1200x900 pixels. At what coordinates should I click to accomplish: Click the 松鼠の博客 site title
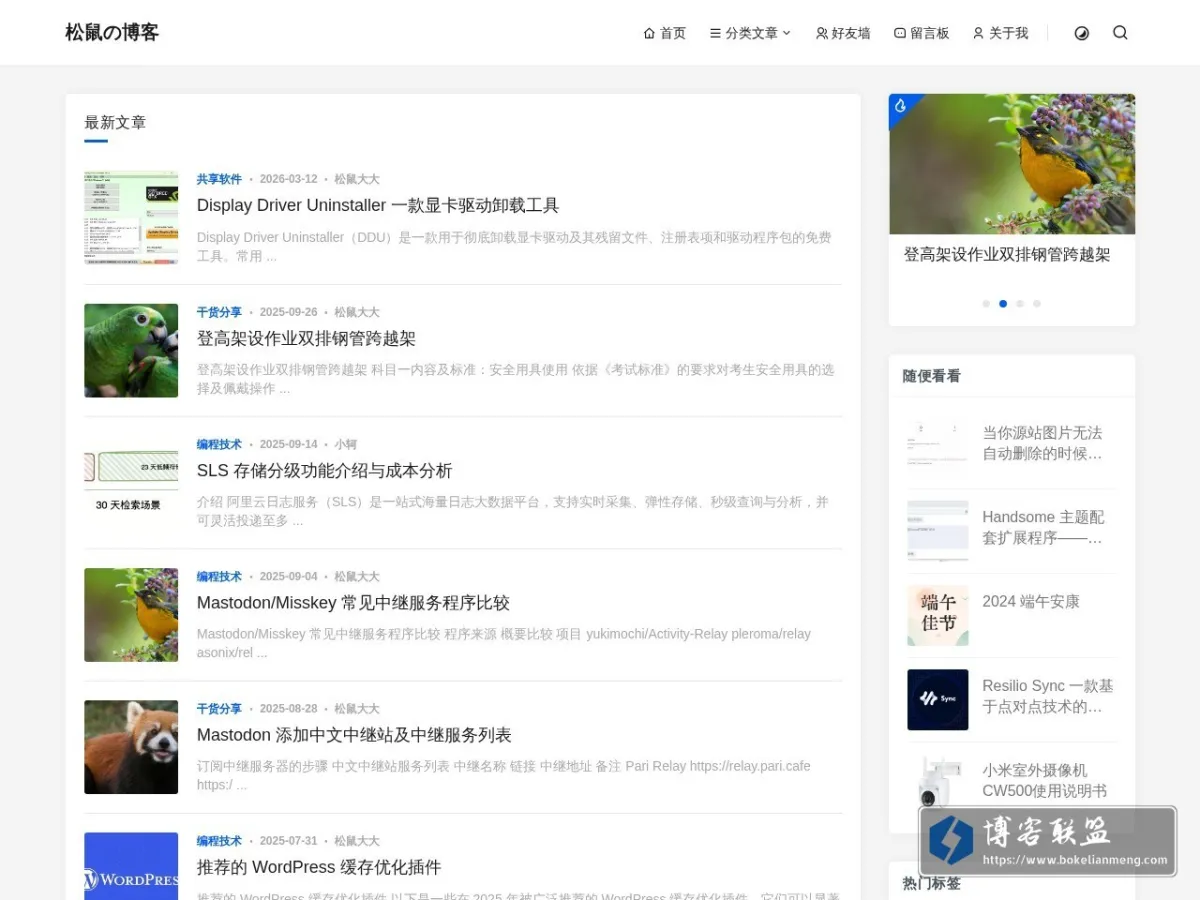point(112,32)
